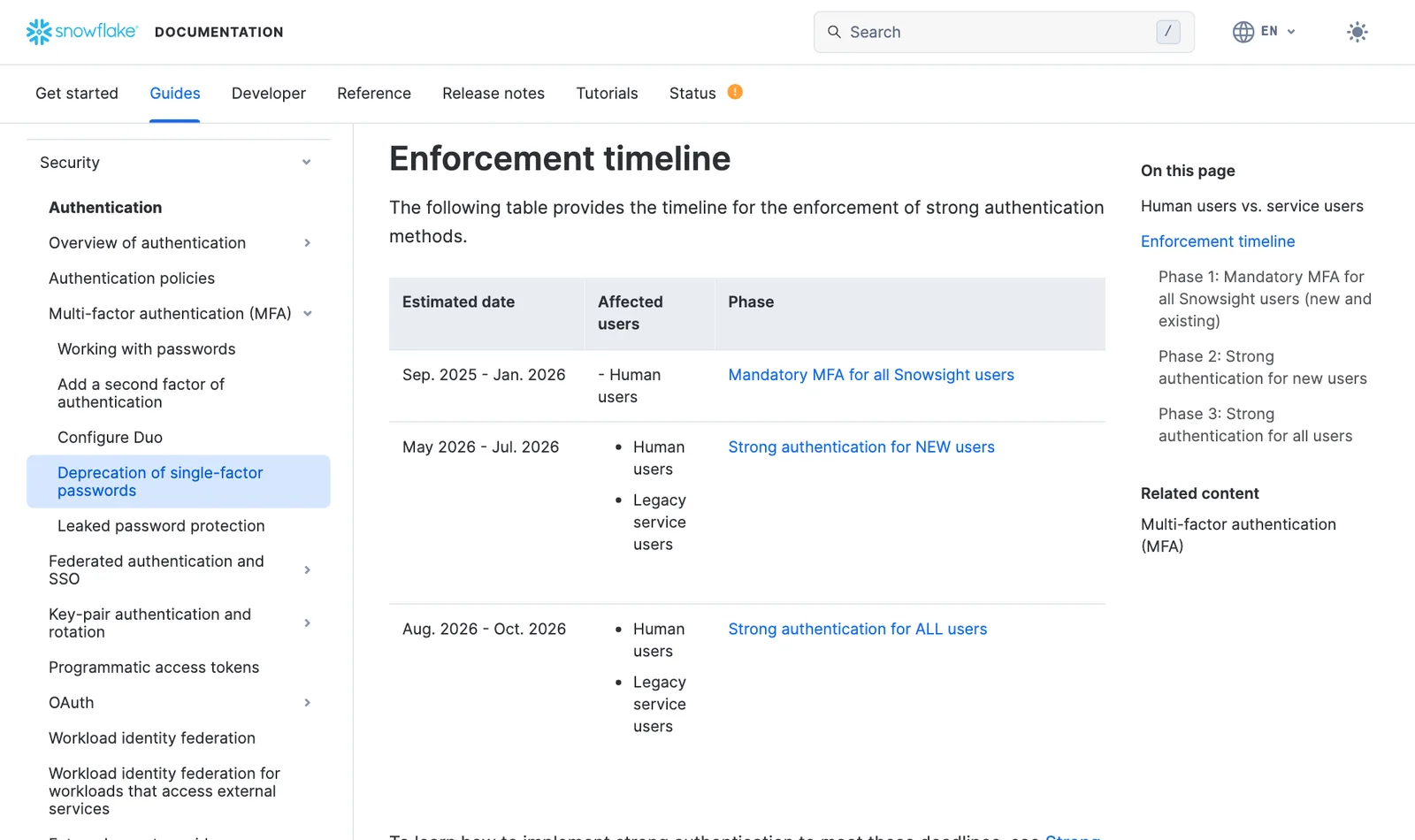
Task: Jump to Enforcement timeline in page outline
Action: 1218,241
